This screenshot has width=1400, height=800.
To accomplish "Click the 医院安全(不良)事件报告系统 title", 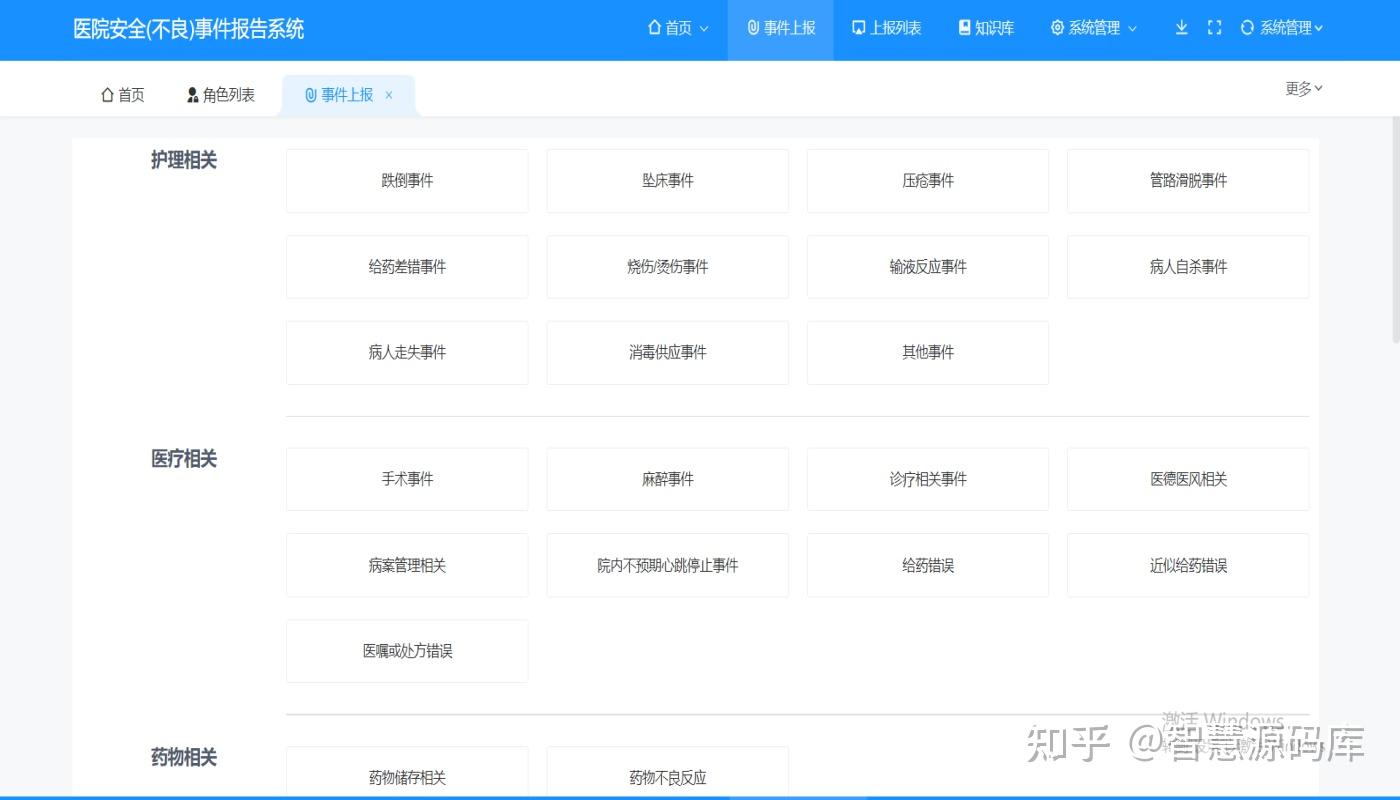I will (x=189, y=29).
